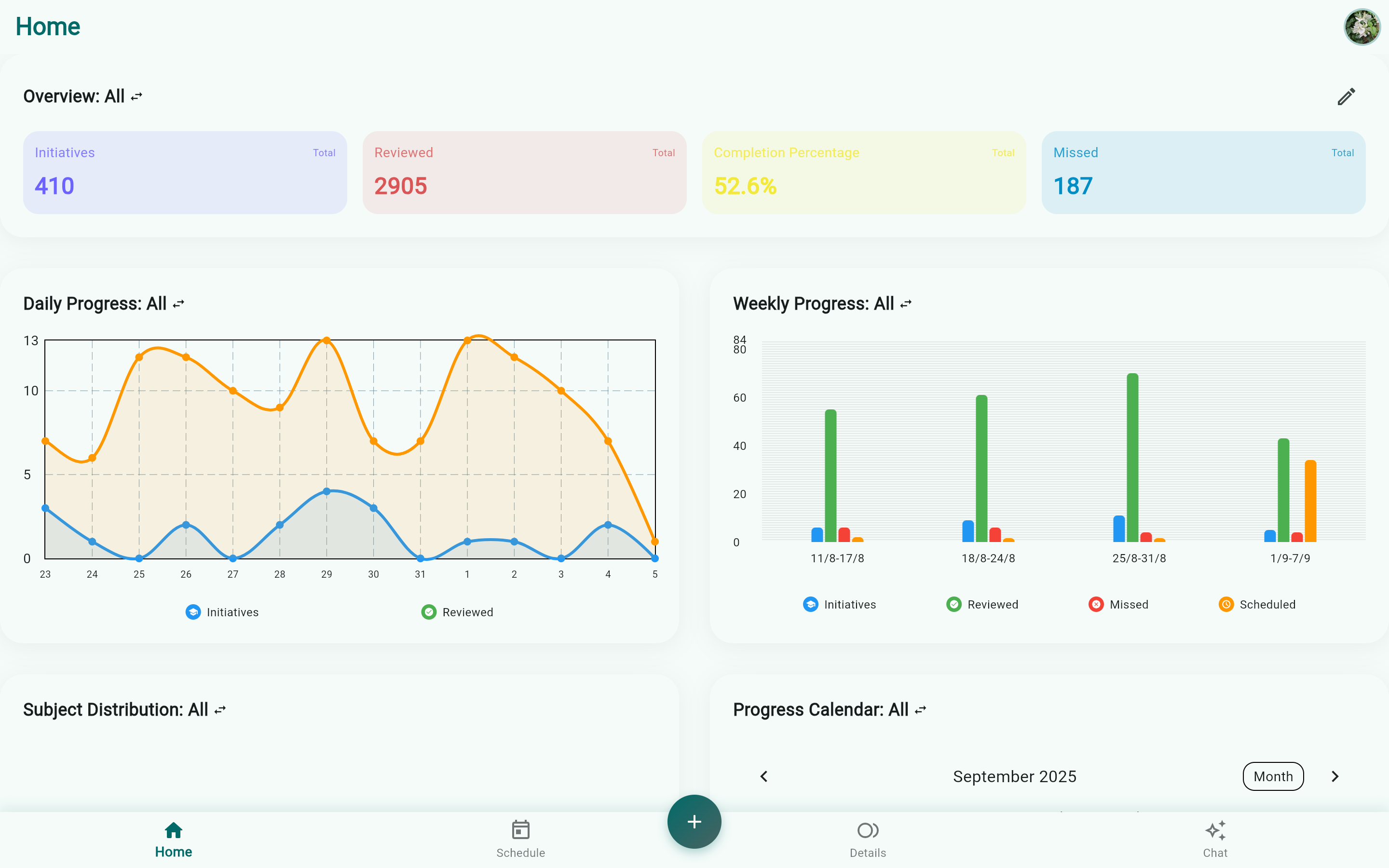The width and height of the screenshot is (1389, 868).
Task: Toggle Scheduled series in Weekly Progress legend
Action: [x=1257, y=605]
